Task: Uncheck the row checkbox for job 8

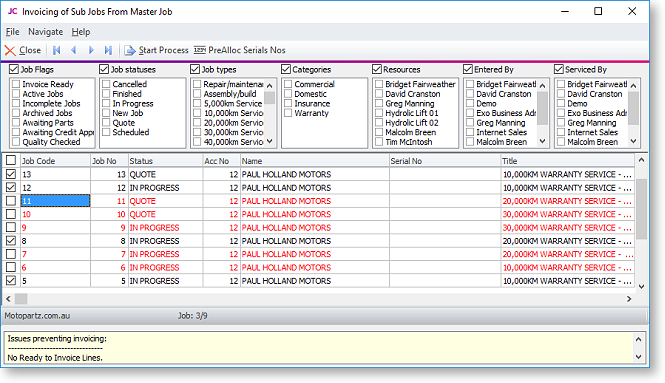Action: [11, 240]
